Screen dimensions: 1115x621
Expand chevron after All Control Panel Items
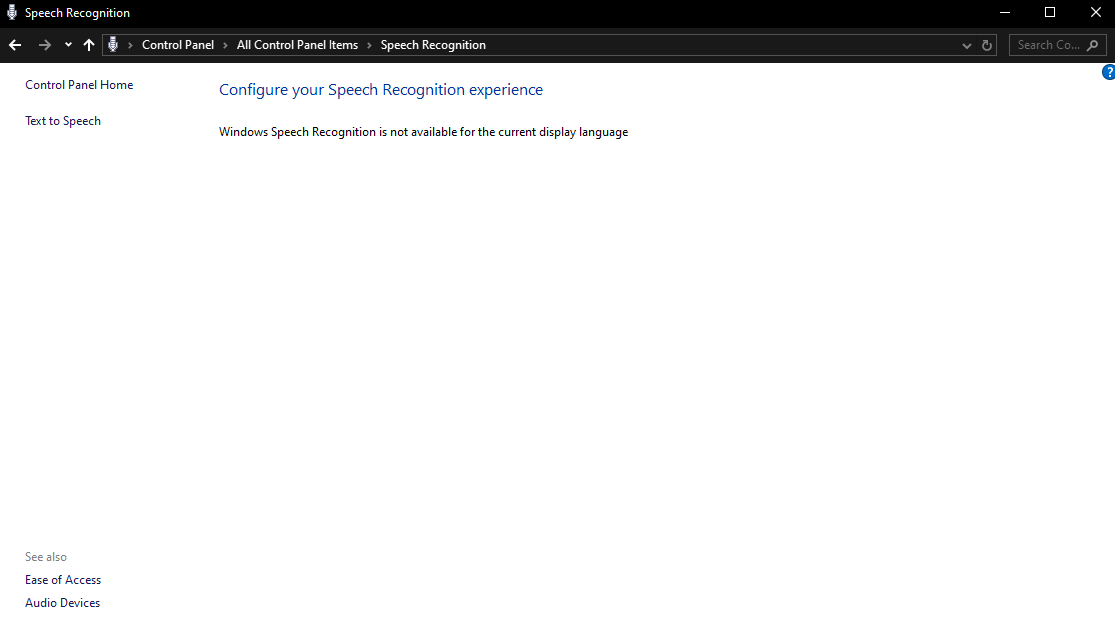tap(369, 46)
